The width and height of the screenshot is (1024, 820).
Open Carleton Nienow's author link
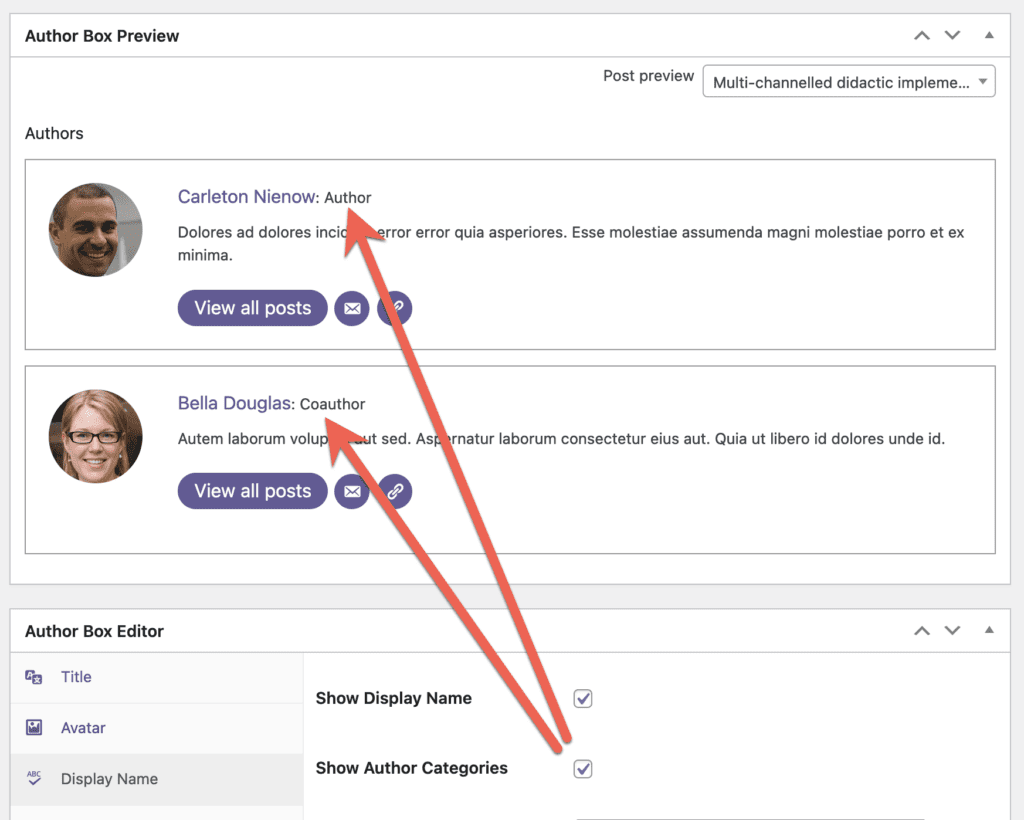(x=246, y=197)
